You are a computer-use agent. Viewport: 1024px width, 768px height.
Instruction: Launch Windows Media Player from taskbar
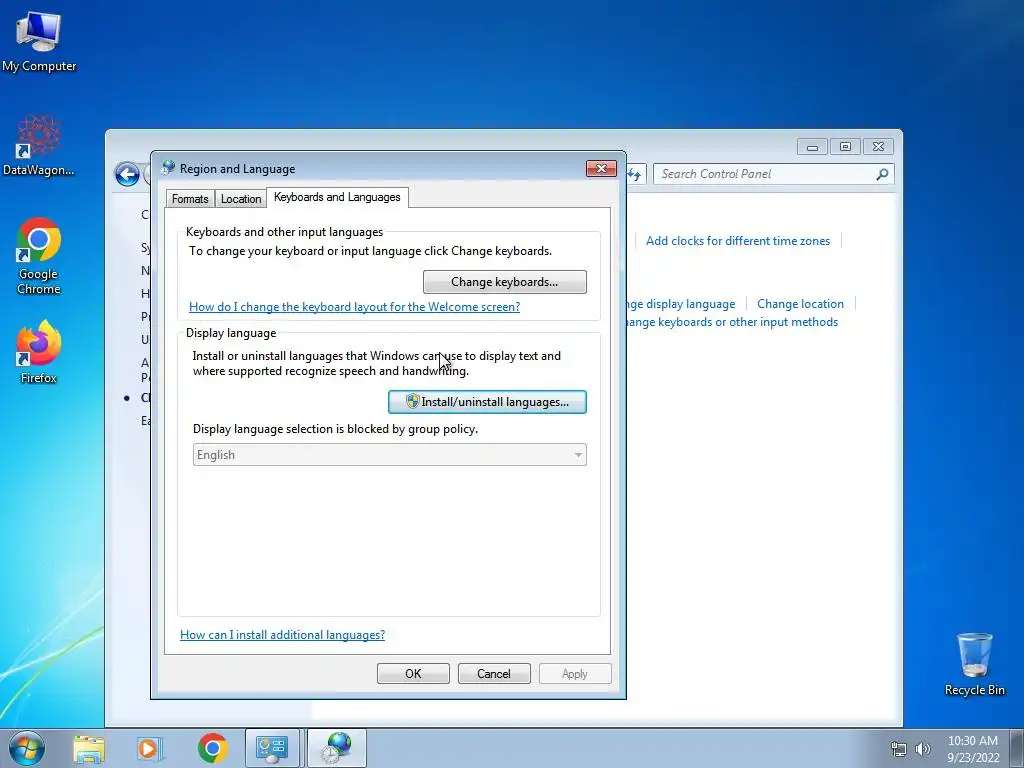(x=149, y=748)
